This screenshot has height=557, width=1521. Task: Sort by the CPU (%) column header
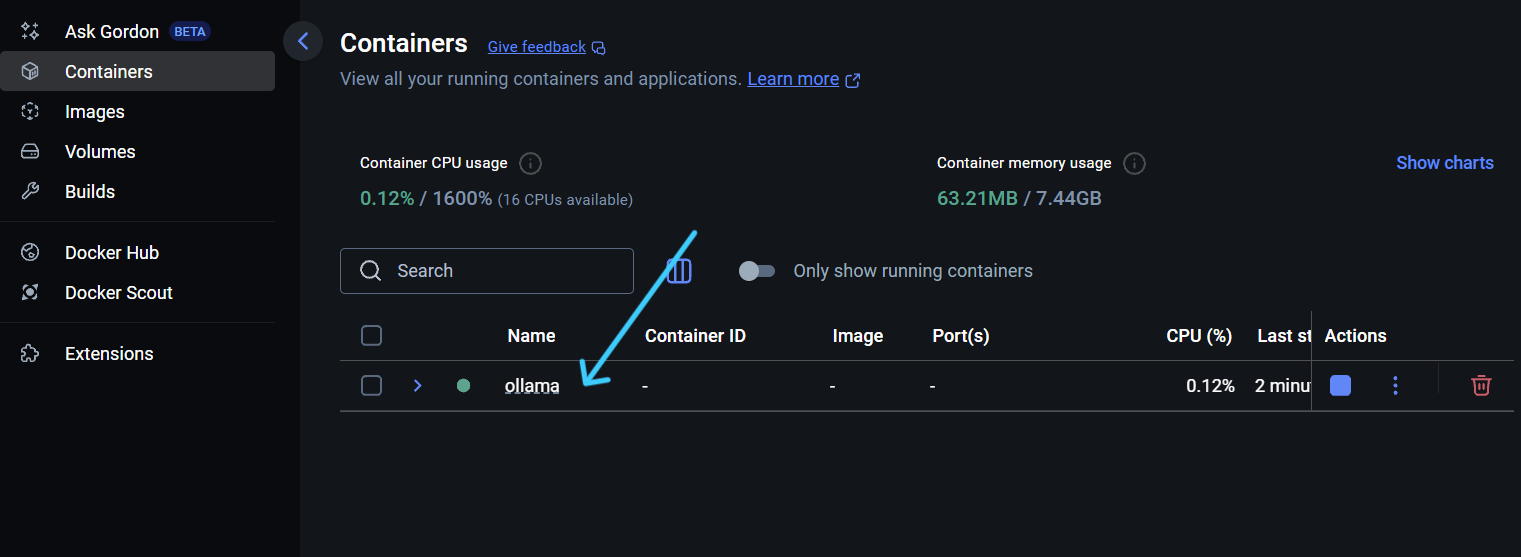1199,336
